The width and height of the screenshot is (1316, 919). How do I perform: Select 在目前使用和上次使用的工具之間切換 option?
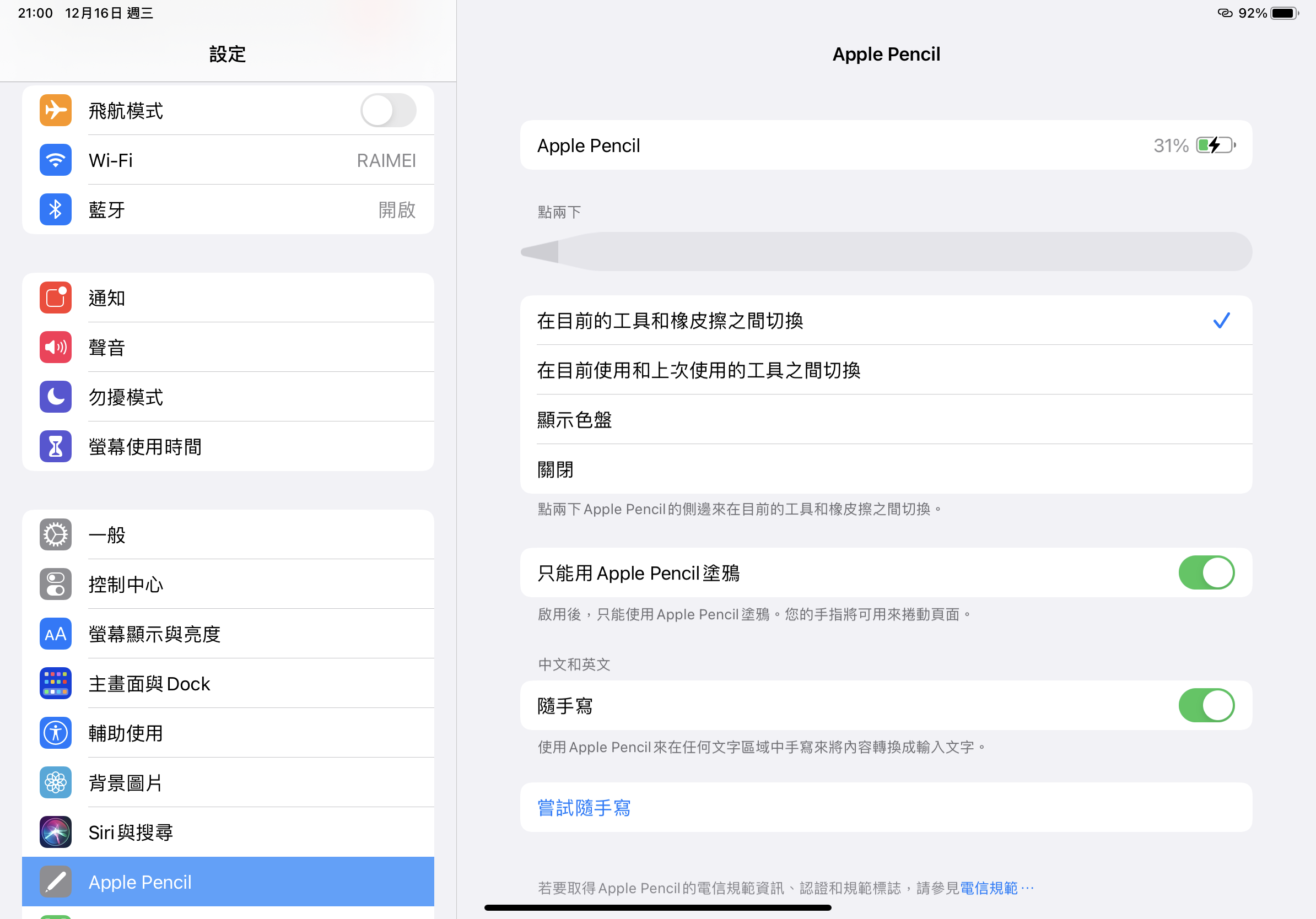coord(886,370)
